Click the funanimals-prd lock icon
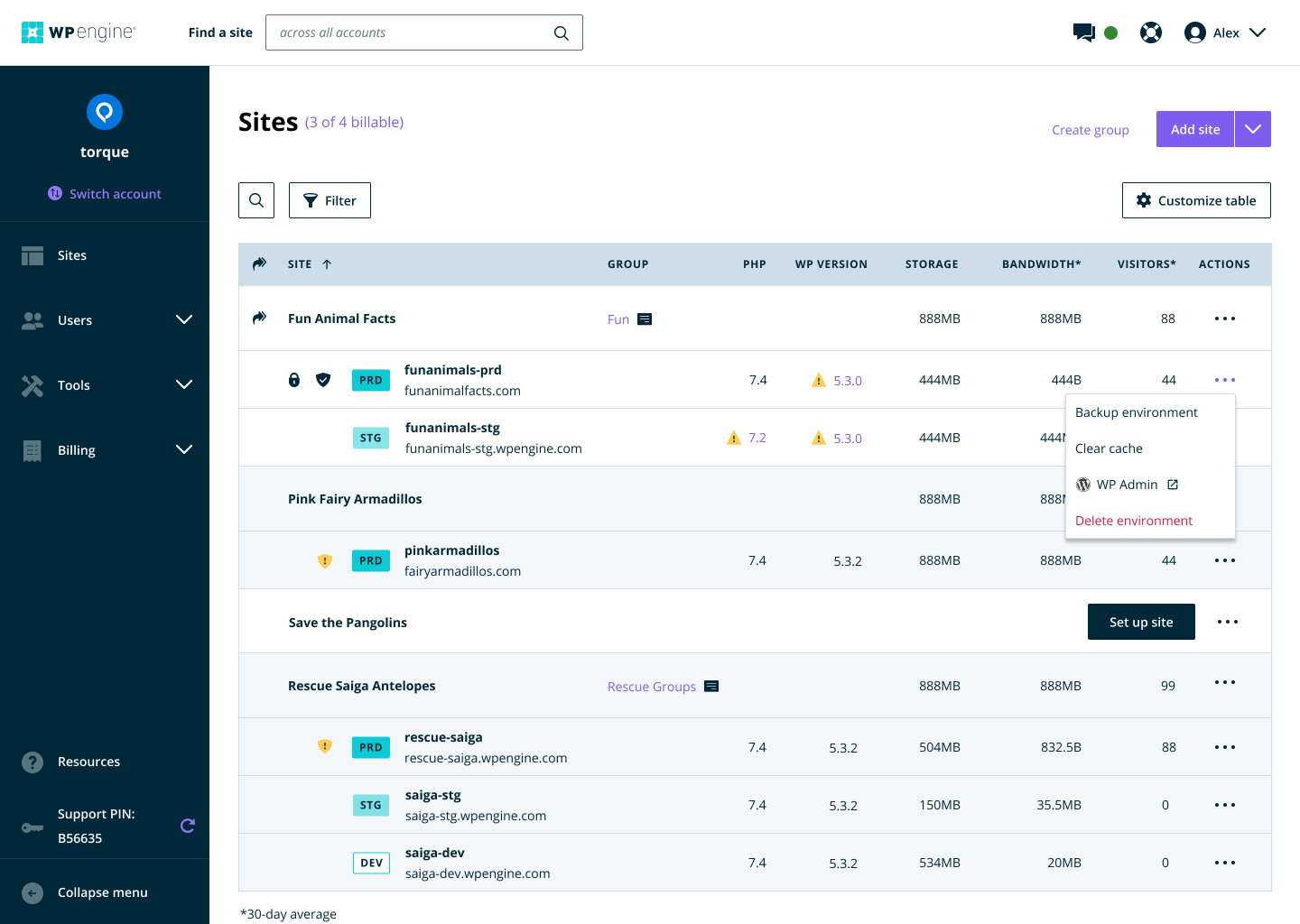The image size is (1300, 924). (x=293, y=380)
